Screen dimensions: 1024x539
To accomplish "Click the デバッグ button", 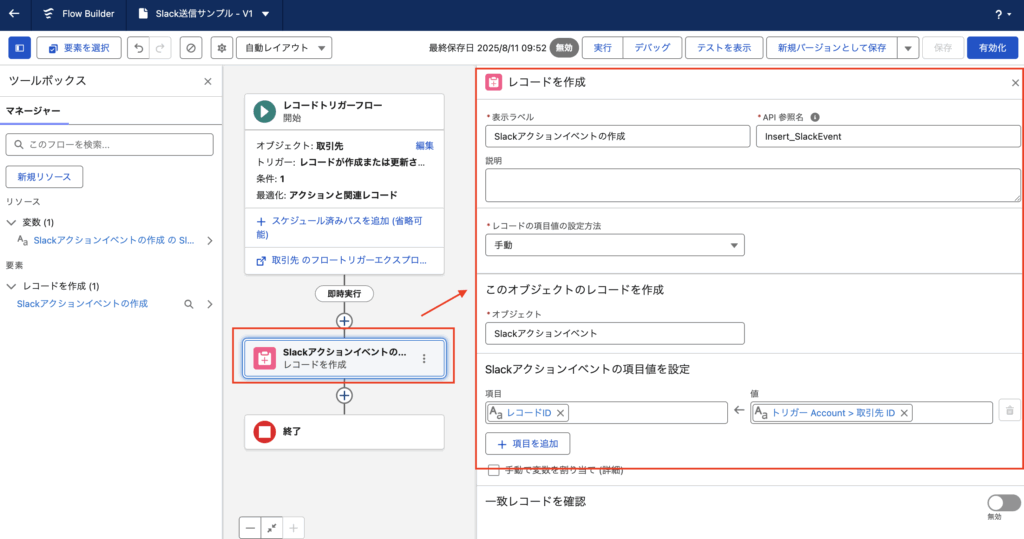I will [x=653, y=48].
